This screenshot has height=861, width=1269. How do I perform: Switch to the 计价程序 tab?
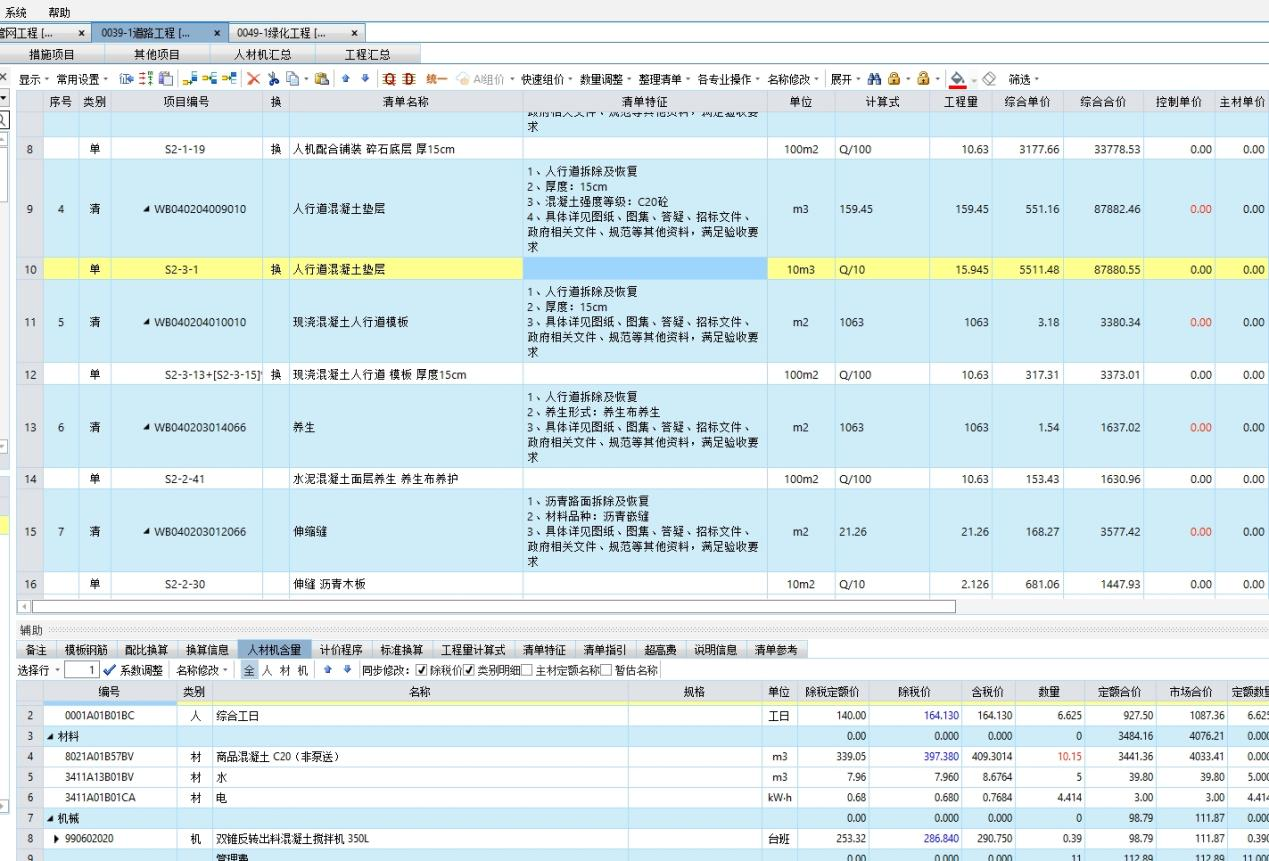point(340,651)
